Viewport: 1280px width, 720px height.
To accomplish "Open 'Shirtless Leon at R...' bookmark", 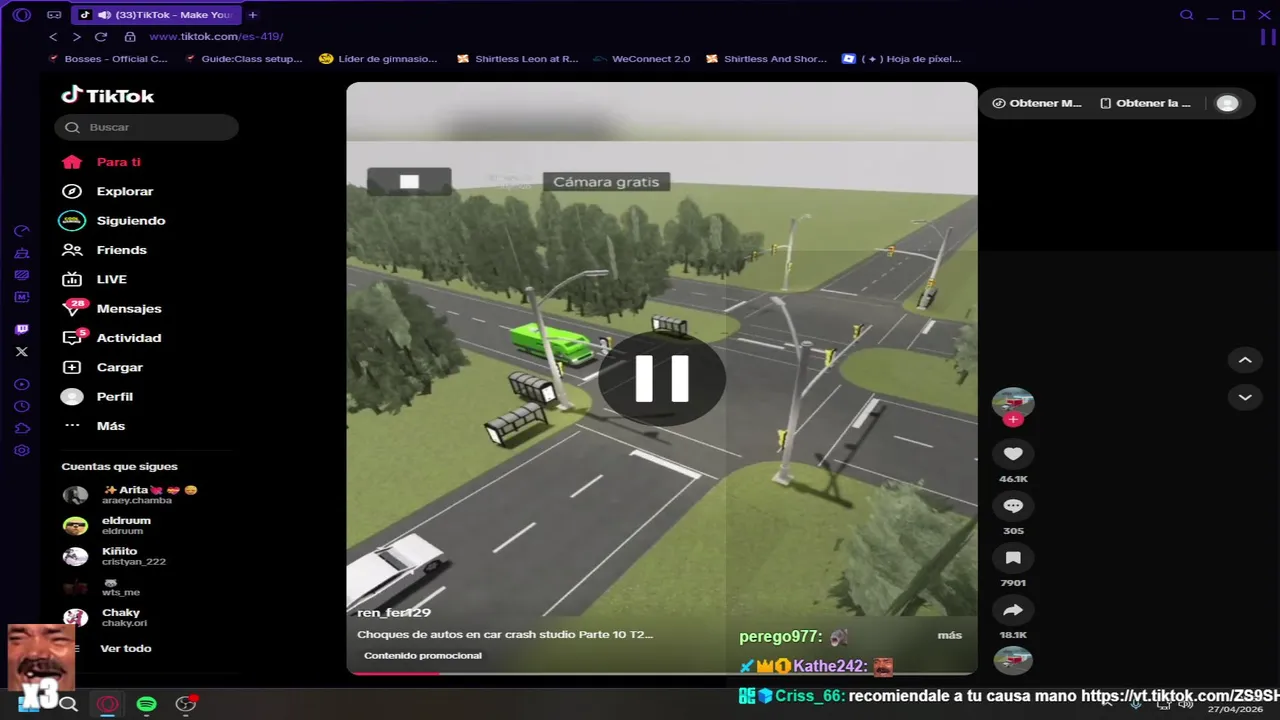I will (517, 59).
